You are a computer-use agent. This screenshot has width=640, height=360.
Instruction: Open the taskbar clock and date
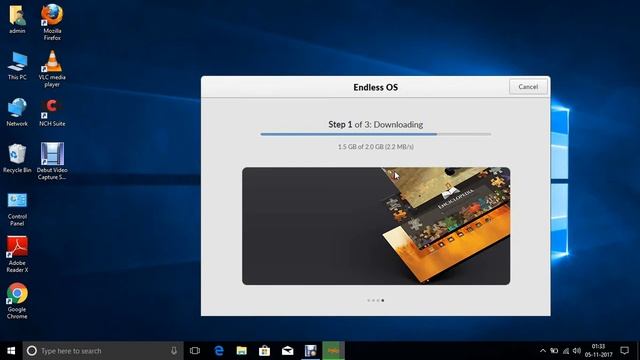[x=598, y=351]
